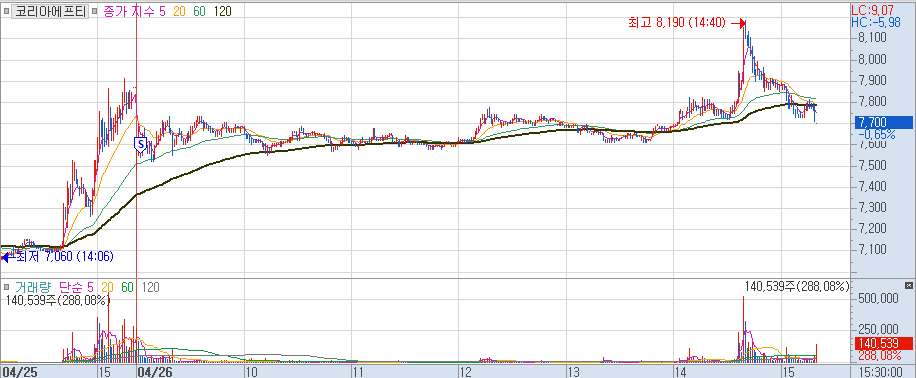Click the 8,000 price axis label
This screenshot has width=916, height=378.
pos(873,60)
